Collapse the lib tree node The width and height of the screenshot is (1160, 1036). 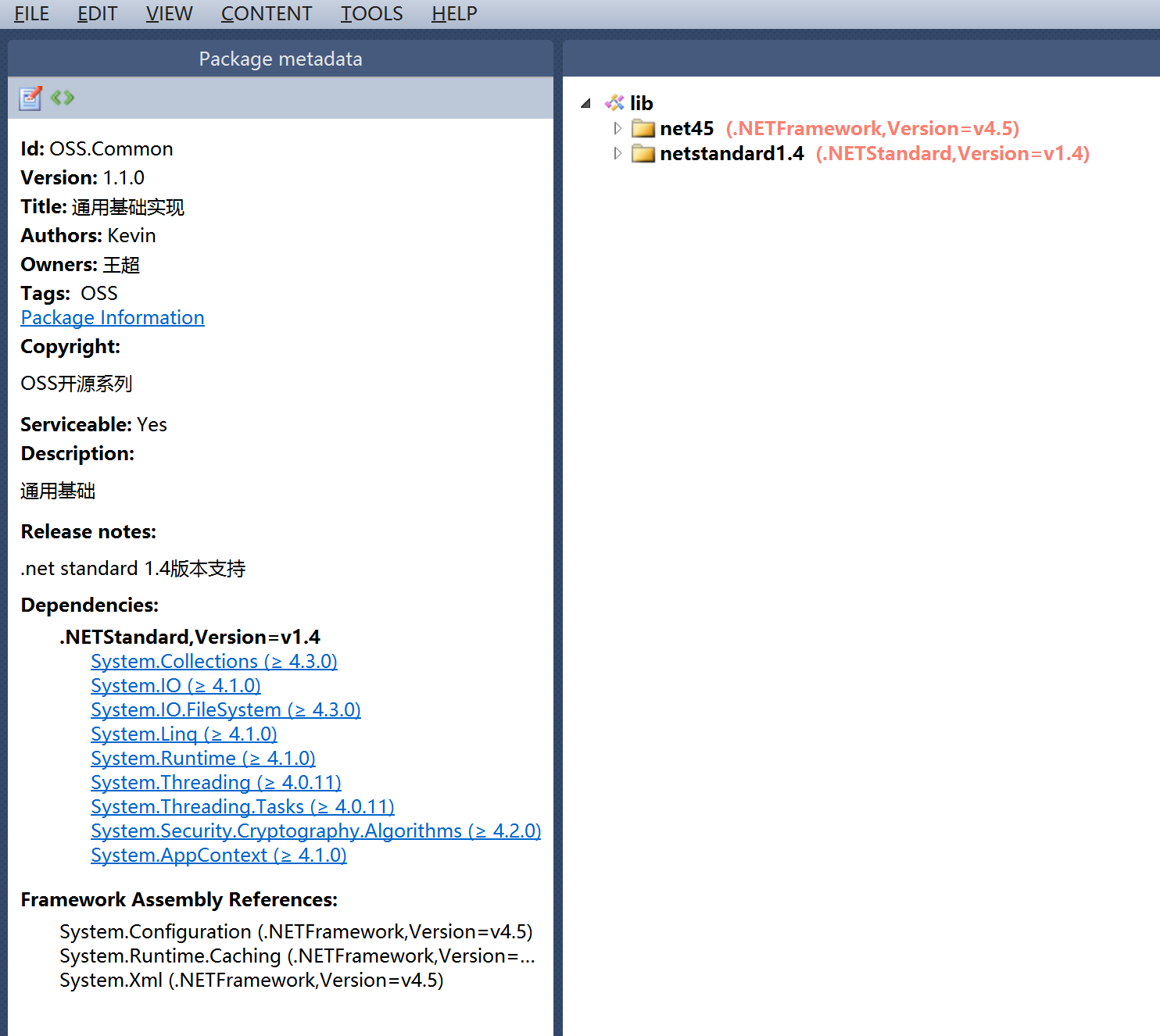(585, 103)
